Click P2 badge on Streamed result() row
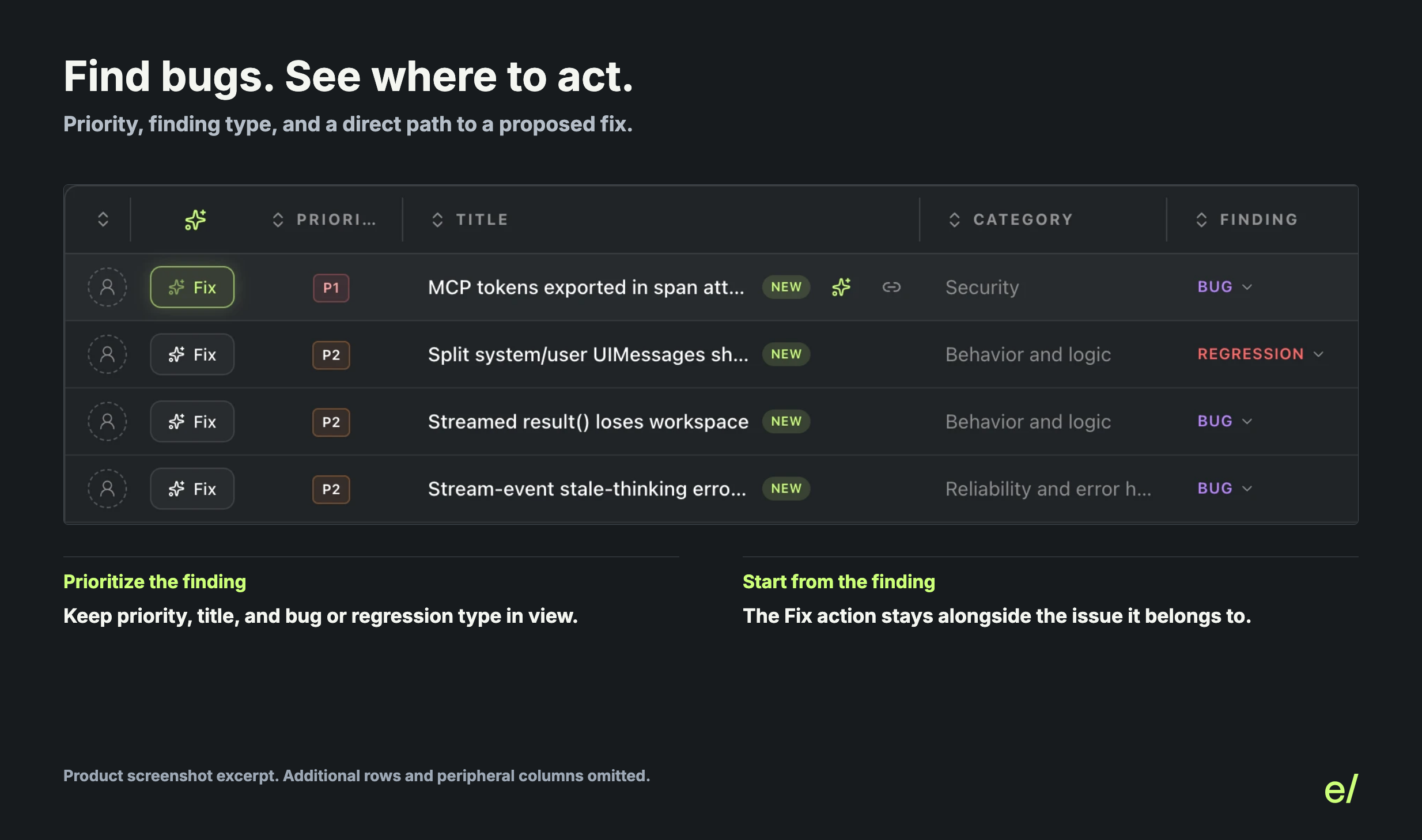 pos(331,422)
